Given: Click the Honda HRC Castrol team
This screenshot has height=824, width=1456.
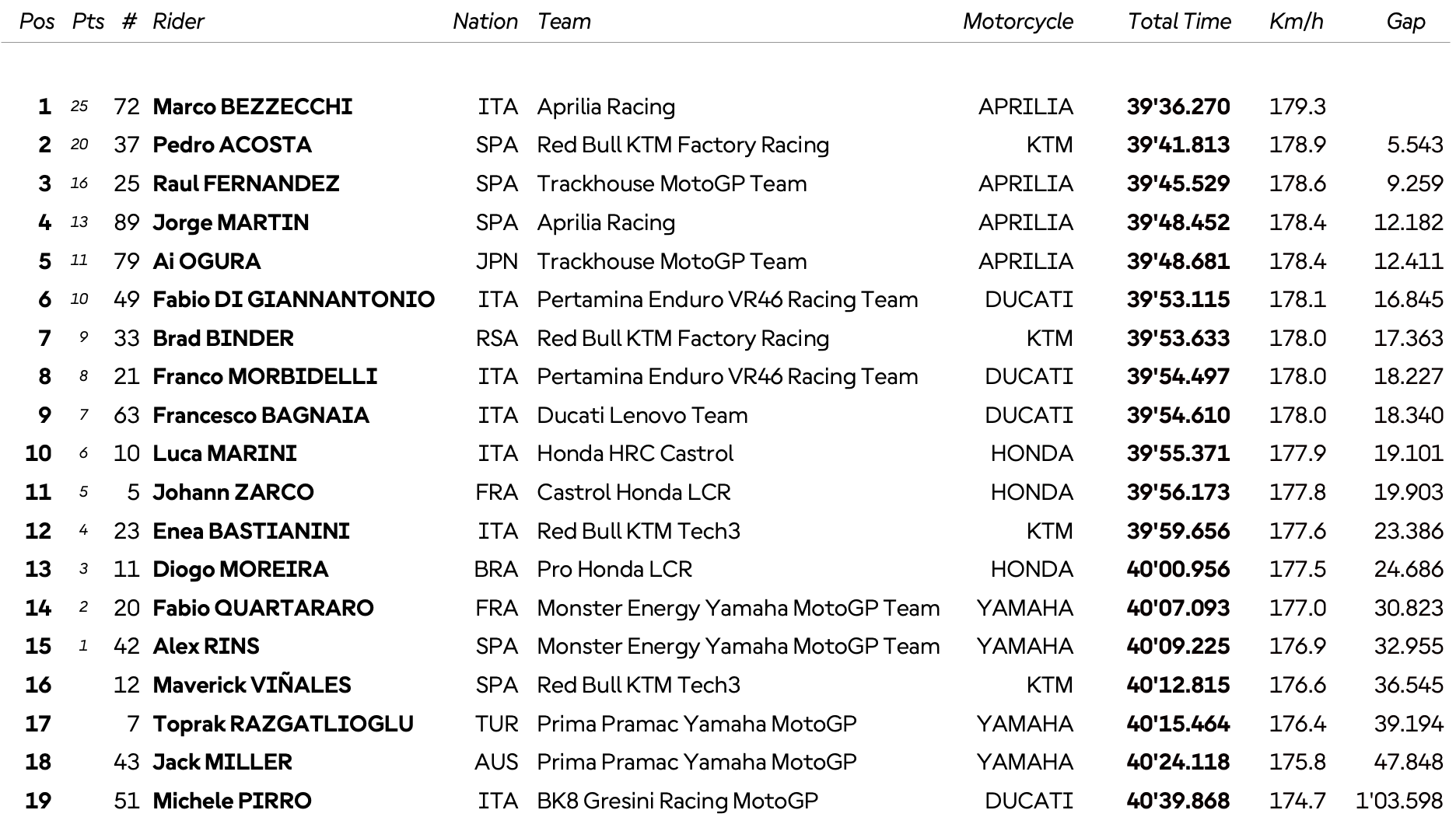Looking at the screenshot, I should [x=635, y=453].
